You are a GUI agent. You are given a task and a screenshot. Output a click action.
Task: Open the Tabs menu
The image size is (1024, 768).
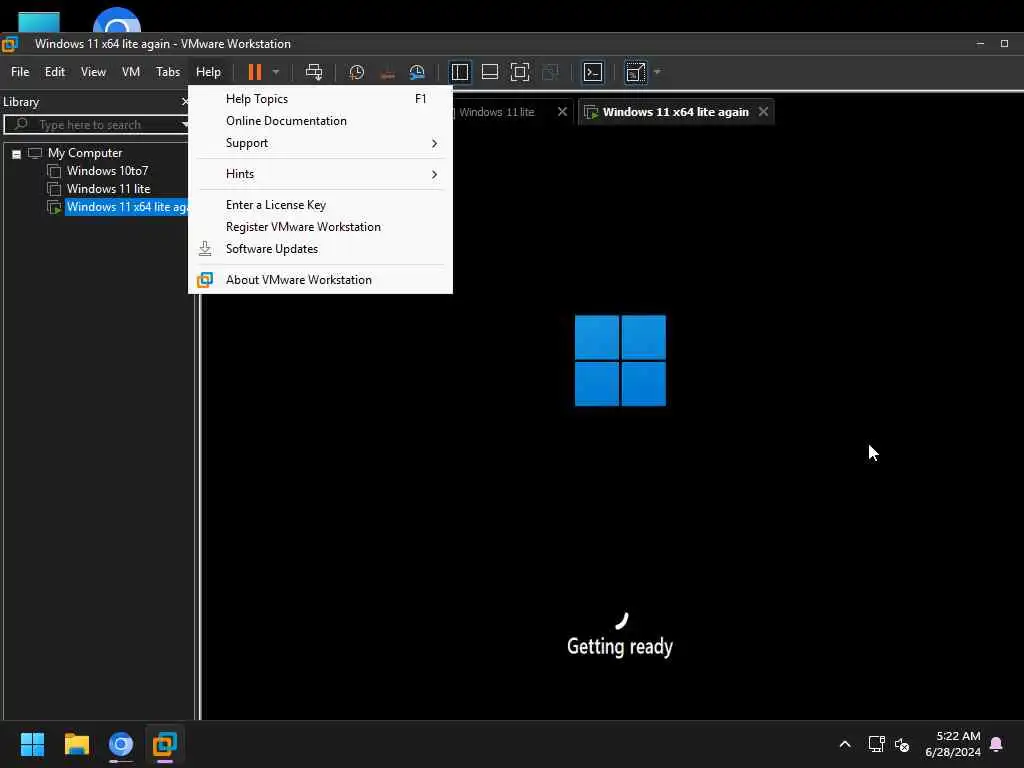[168, 72]
